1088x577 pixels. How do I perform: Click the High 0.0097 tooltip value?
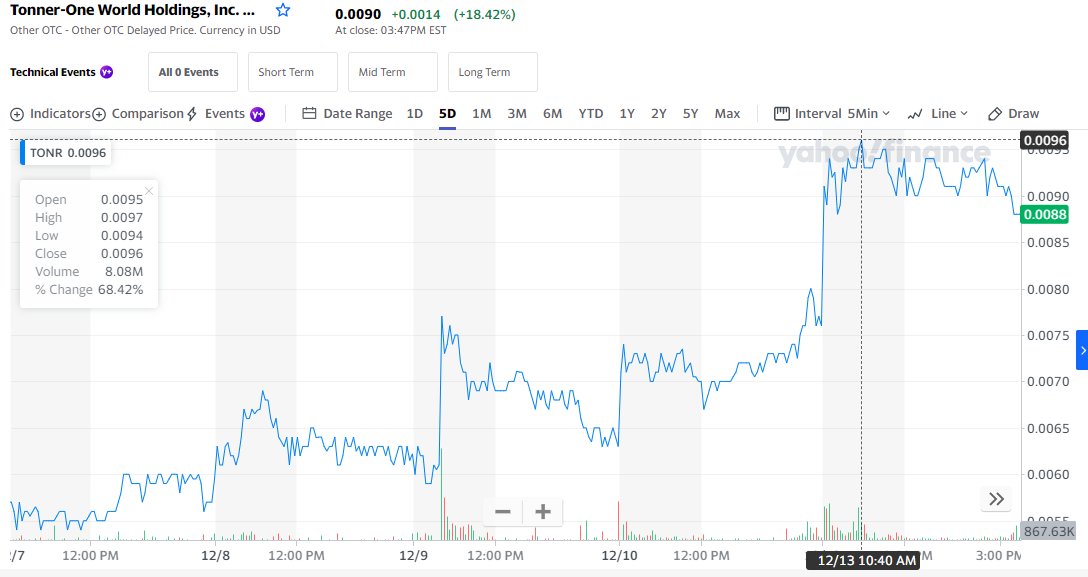point(122,218)
